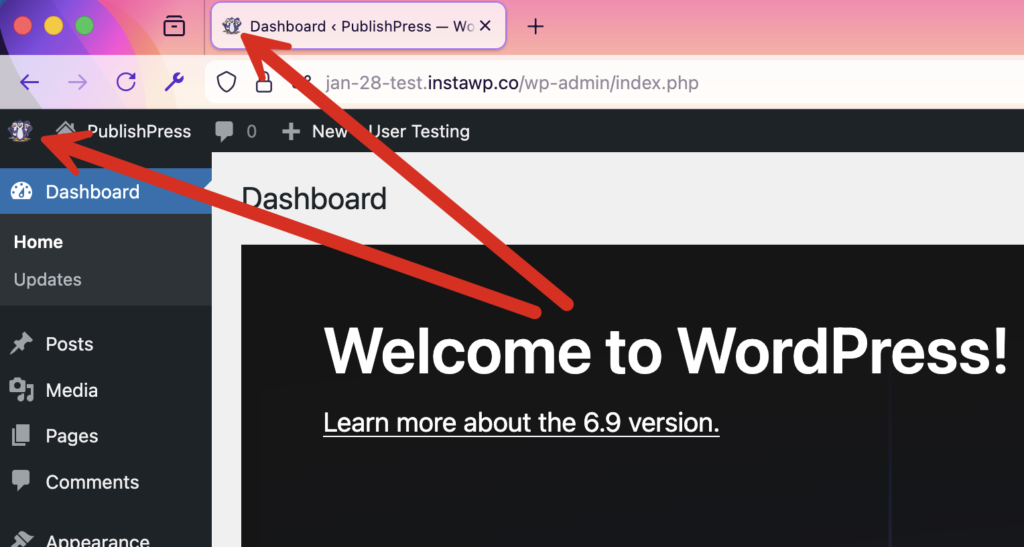
Task: Click the green maximize window button
Action: [x=84, y=25]
